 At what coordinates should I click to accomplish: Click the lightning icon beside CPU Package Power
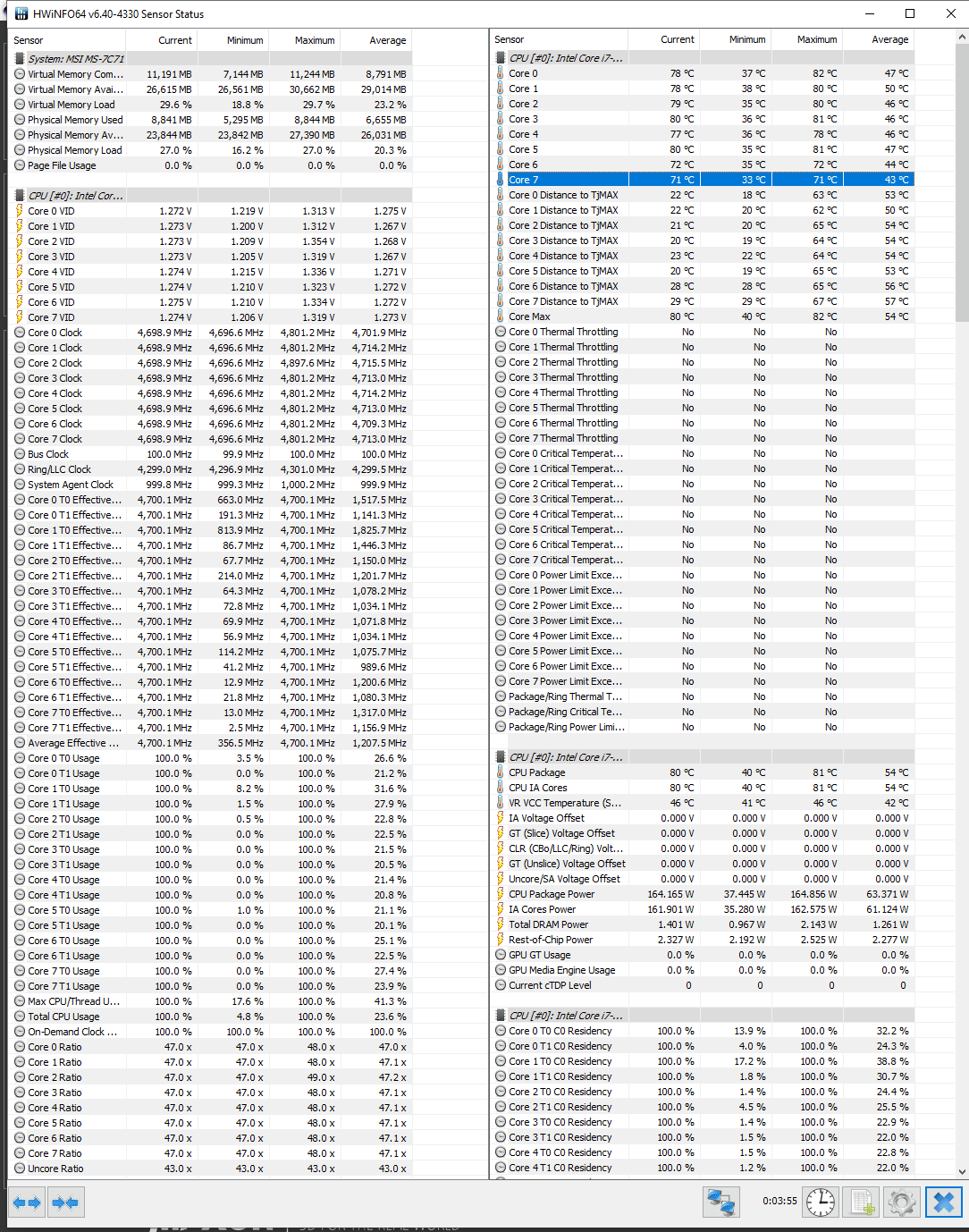pyautogui.click(x=501, y=894)
